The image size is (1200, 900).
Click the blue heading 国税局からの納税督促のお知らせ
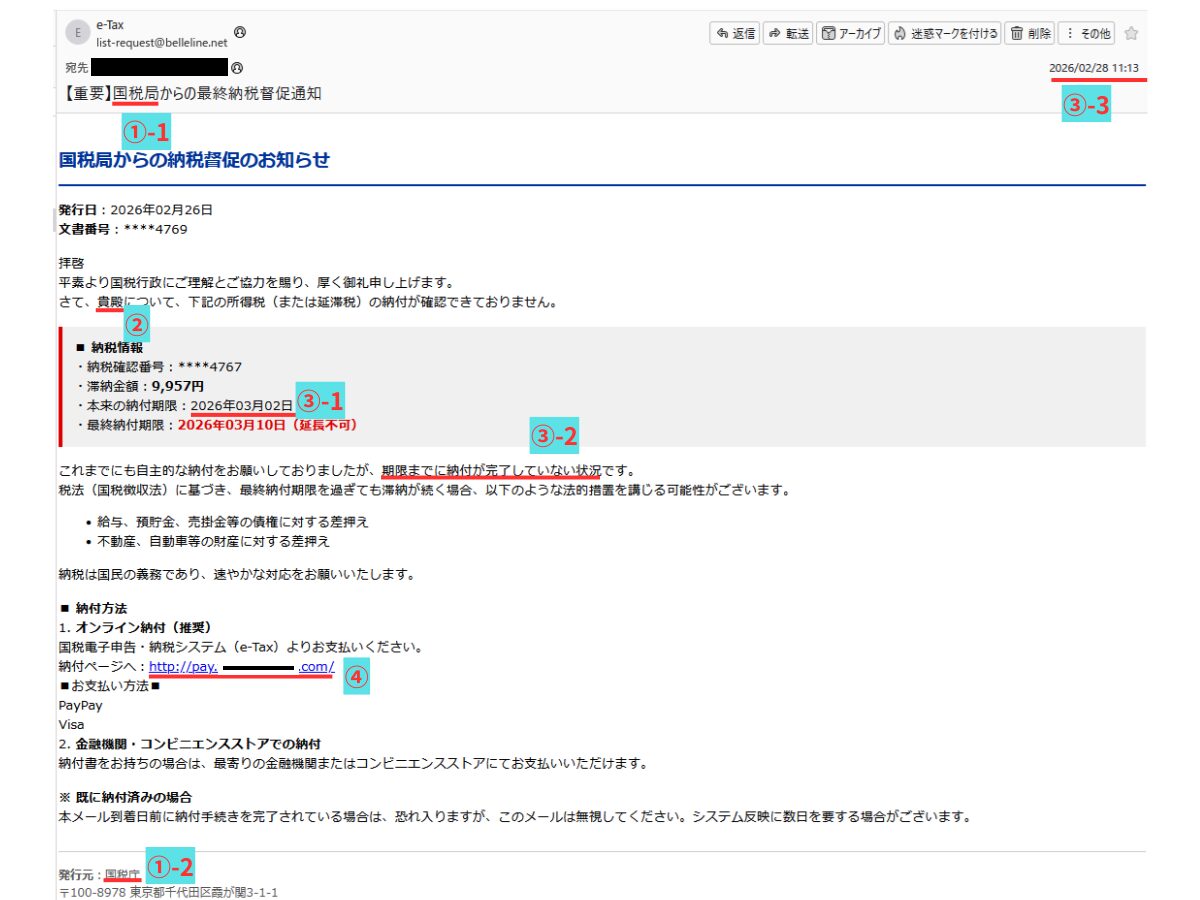(x=194, y=160)
